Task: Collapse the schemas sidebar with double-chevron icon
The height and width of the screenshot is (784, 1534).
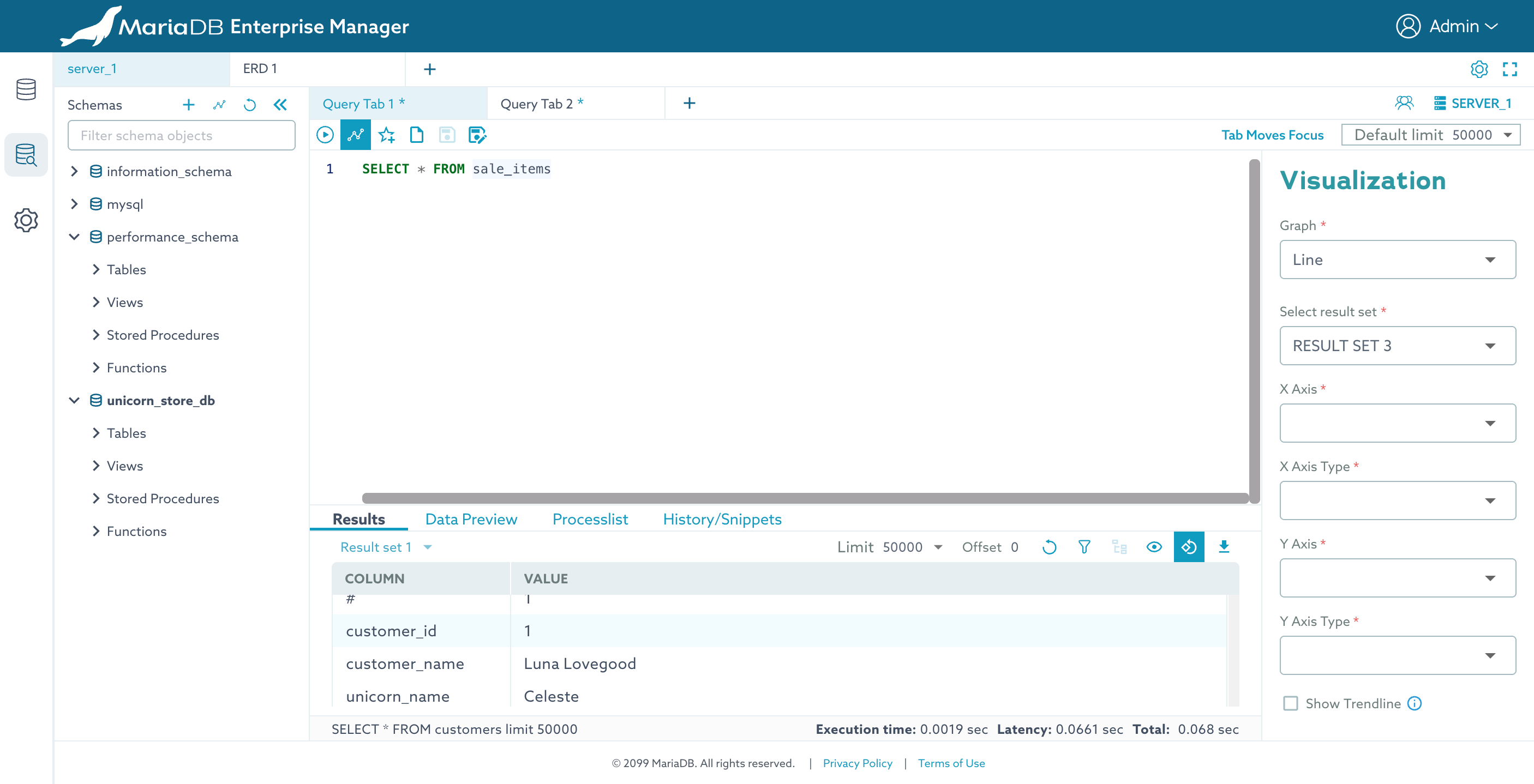Action: 280,105
